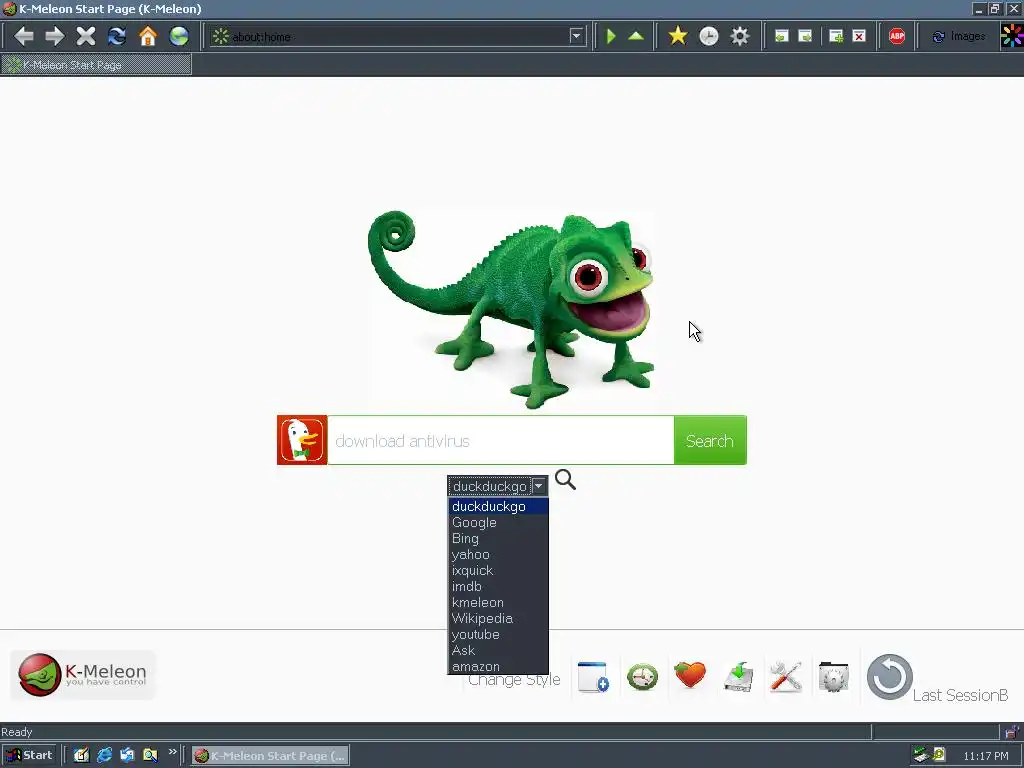Click the ABP Adblock Plus icon

coord(897,36)
